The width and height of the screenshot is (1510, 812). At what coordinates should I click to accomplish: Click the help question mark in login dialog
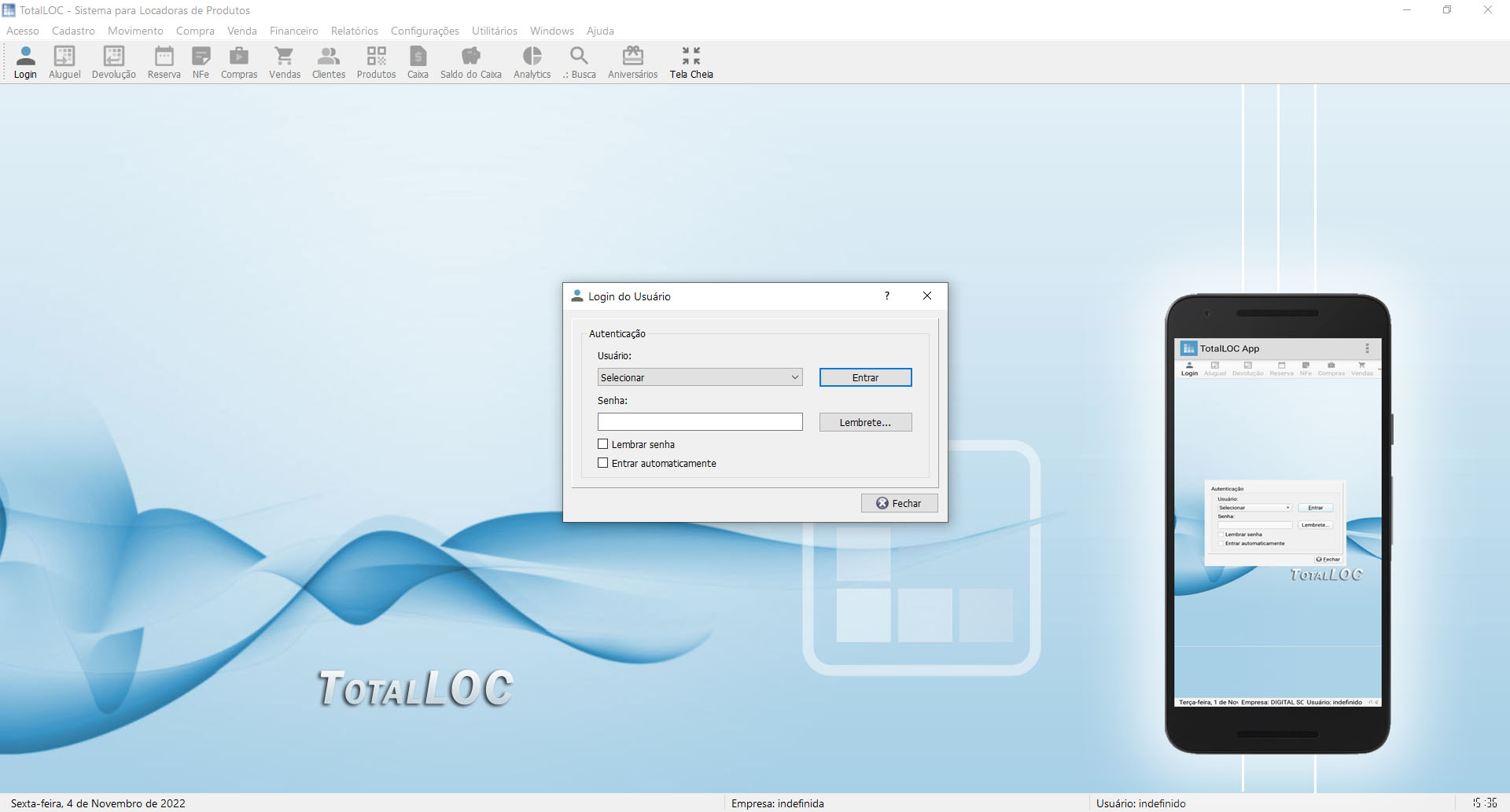[887, 296]
